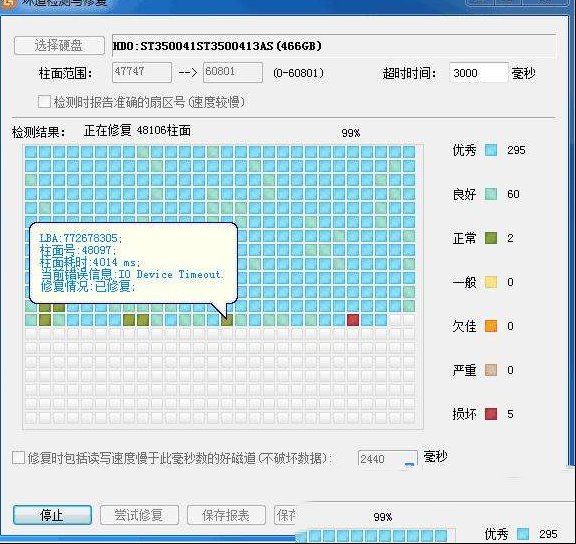Screen dimensions: 576x544
Task: Click the 保存报表 button
Action: (226, 515)
